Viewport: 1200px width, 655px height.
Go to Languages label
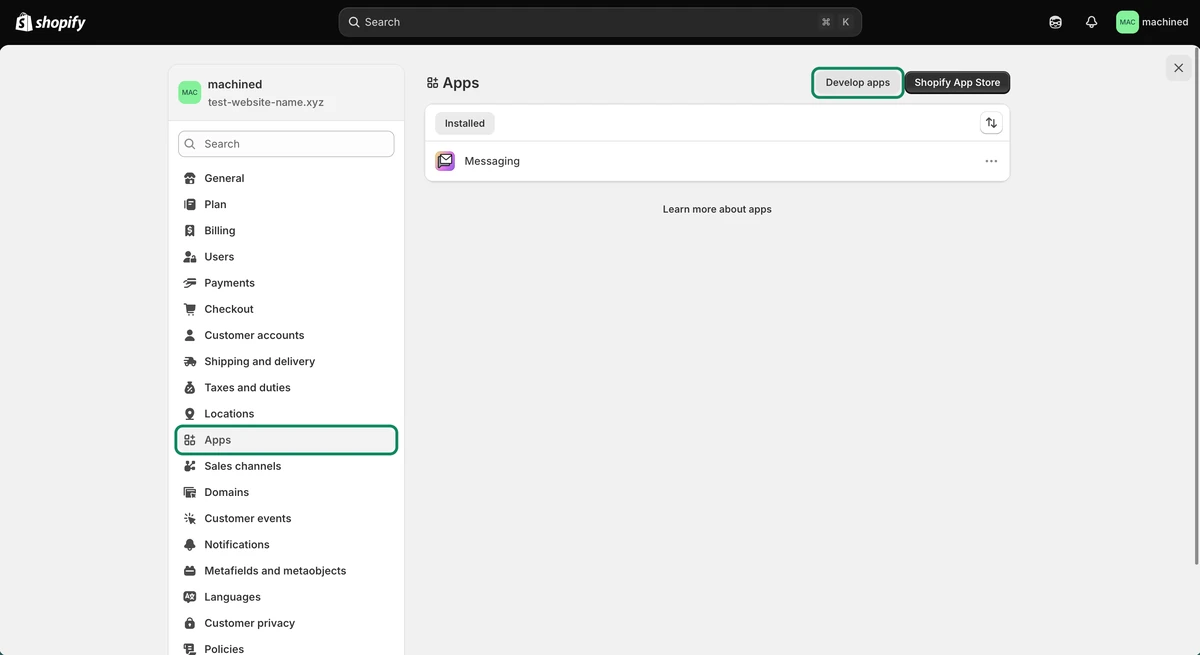coord(232,597)
